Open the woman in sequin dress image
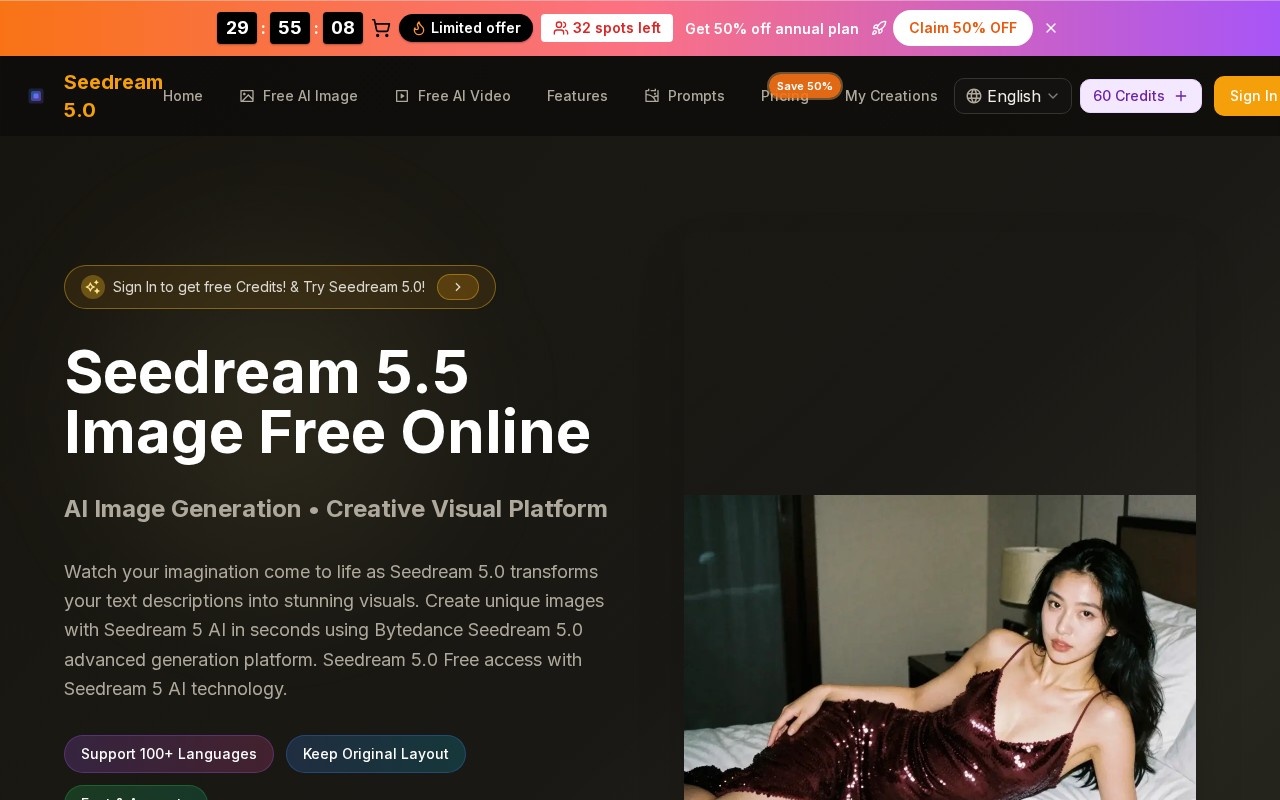Screen dimensions: 1280x800 click(x=940, y=647)
